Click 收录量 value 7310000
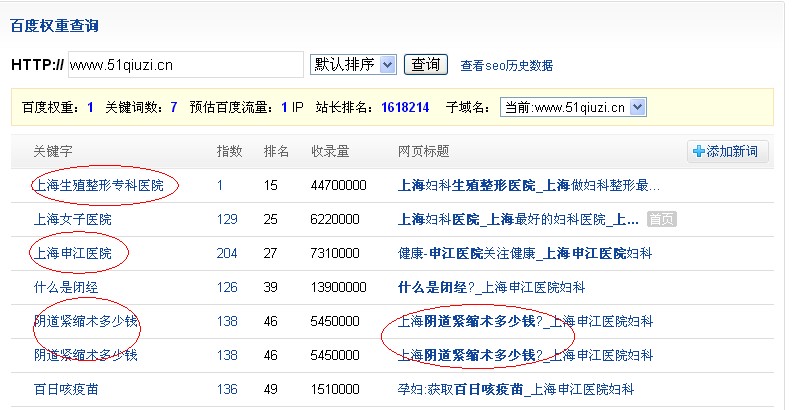Image resolution: width=796 pixels, height=410 pixels. pyautogui.click(x=335, y=253)
